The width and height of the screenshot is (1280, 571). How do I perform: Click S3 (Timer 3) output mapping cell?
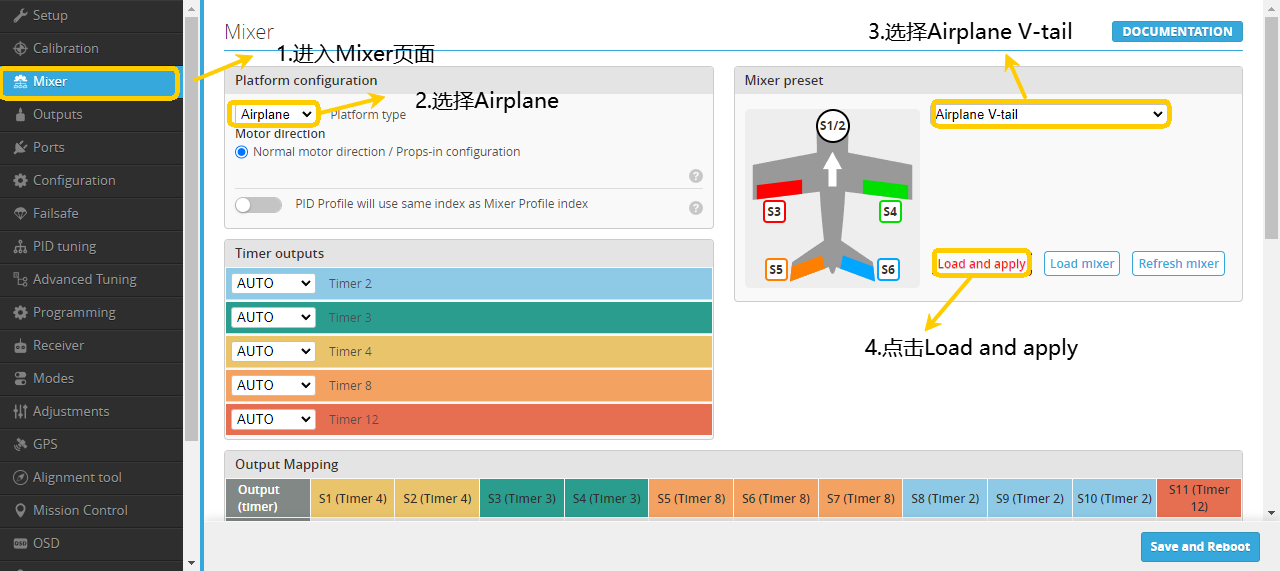[x=522, y=499]
